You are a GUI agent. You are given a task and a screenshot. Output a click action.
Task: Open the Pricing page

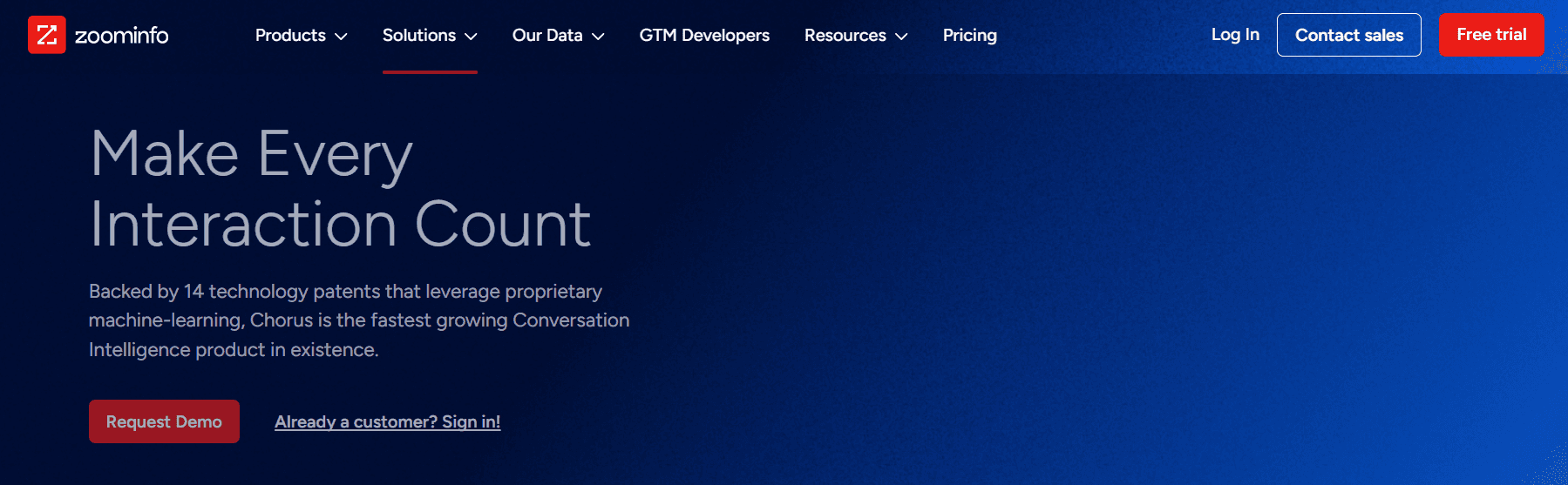970,36
